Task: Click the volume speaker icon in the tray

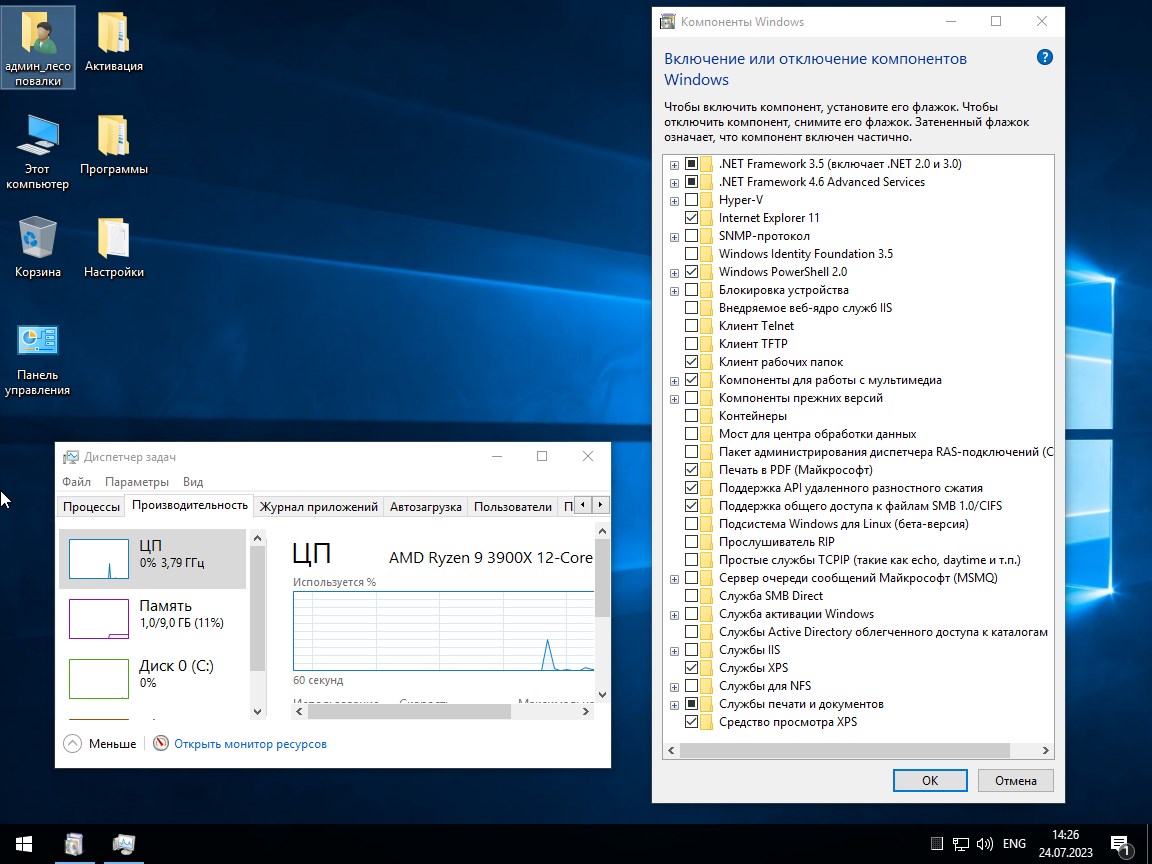Action: 984,845
